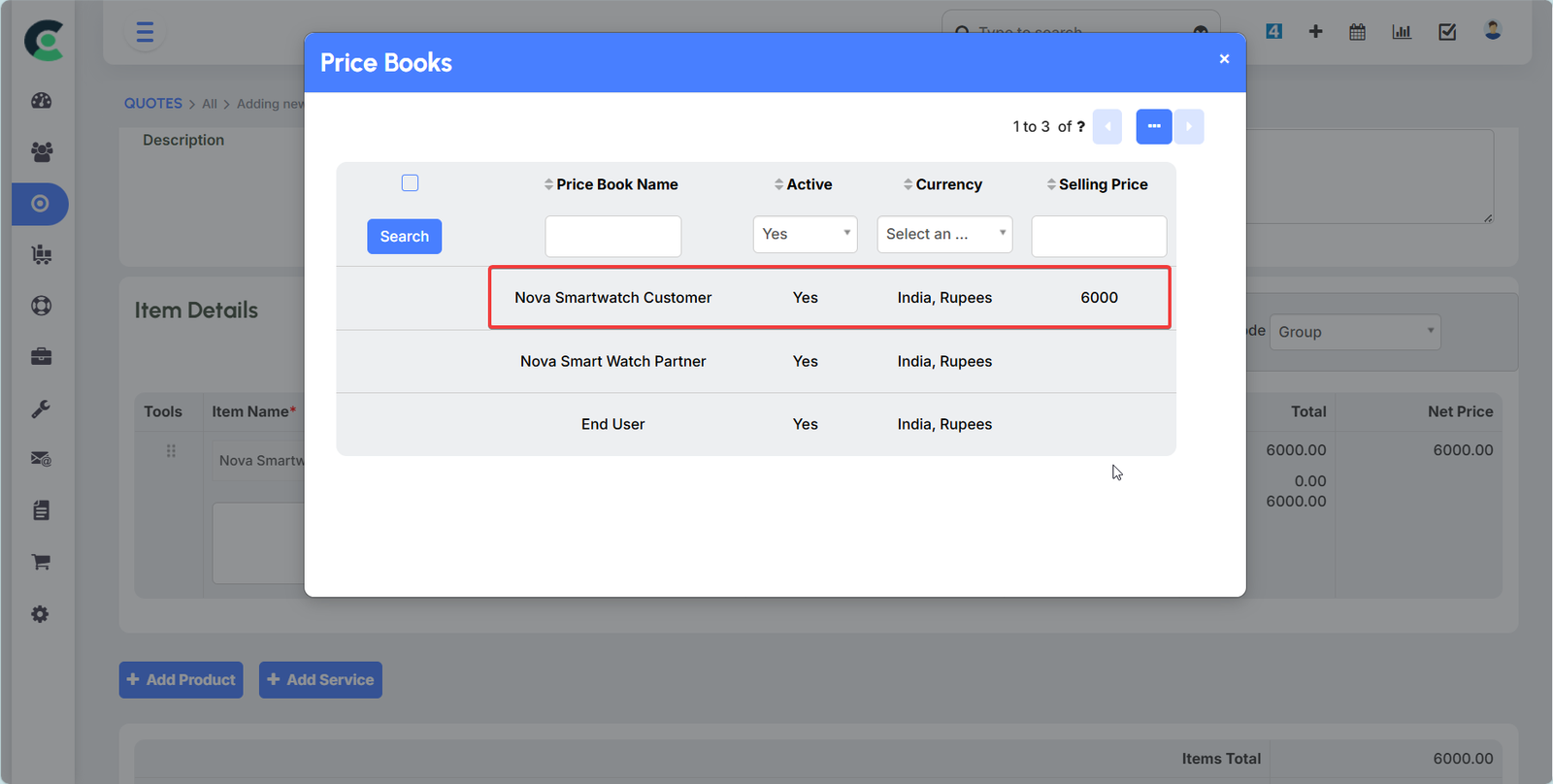Open the Currency filter dropdown

tap(944, 235)
